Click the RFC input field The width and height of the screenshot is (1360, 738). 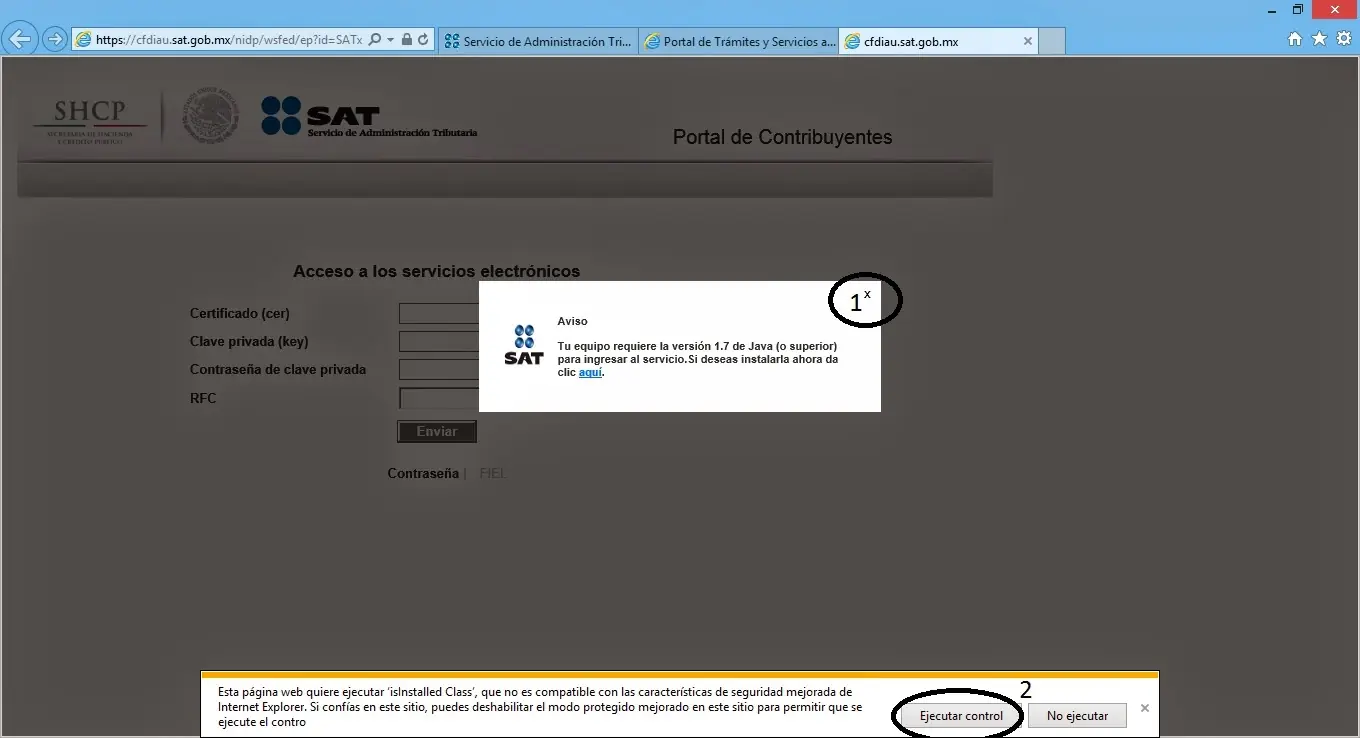439,398
